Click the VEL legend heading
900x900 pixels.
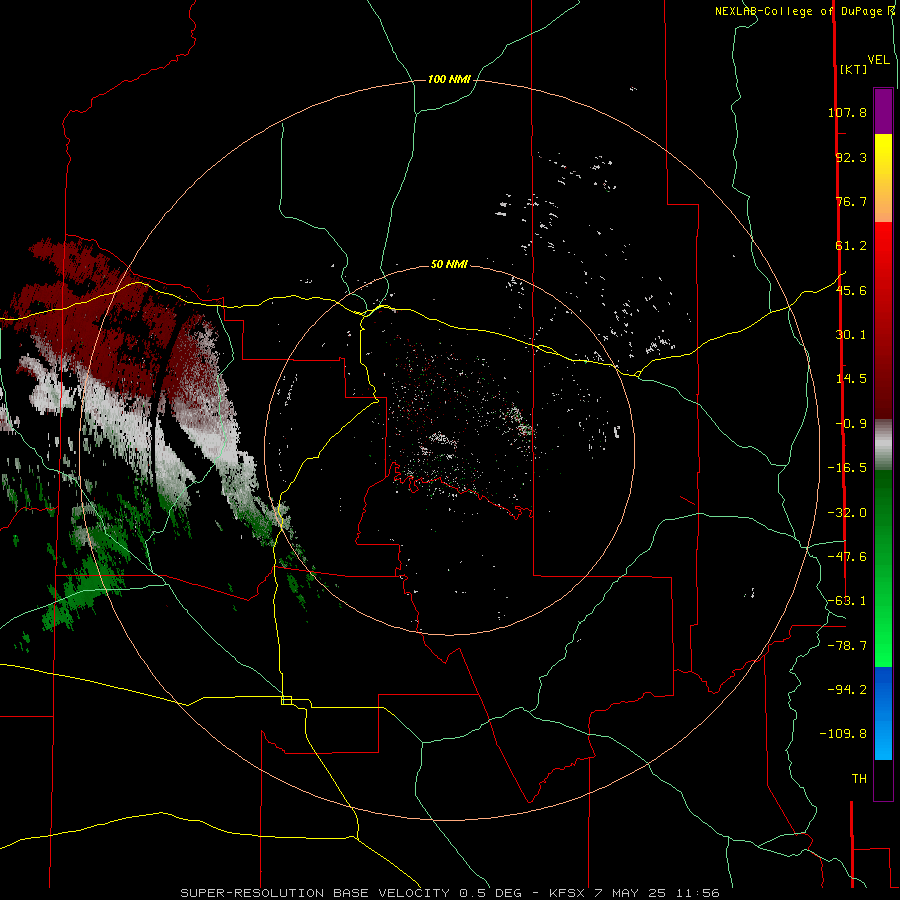[x=878, y=60]
